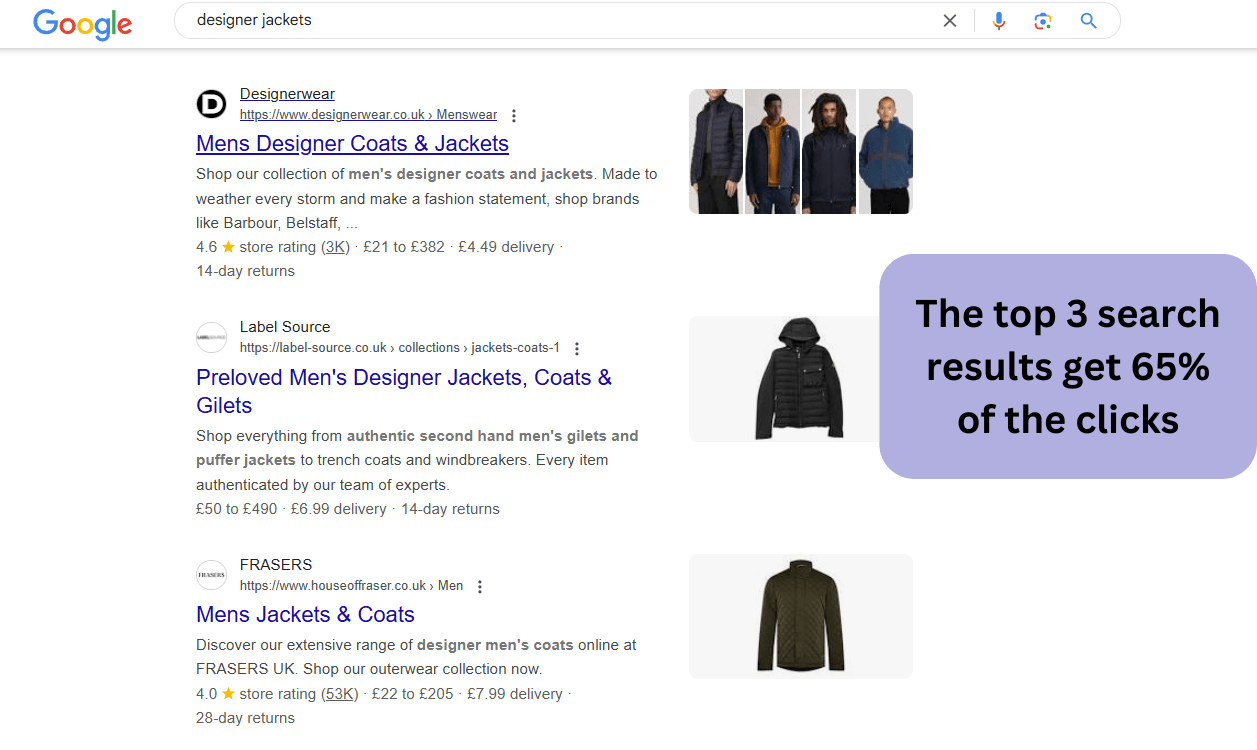
Task: Open the three-dot menu beside the Designerwear URL
Action: coord(514,115)
